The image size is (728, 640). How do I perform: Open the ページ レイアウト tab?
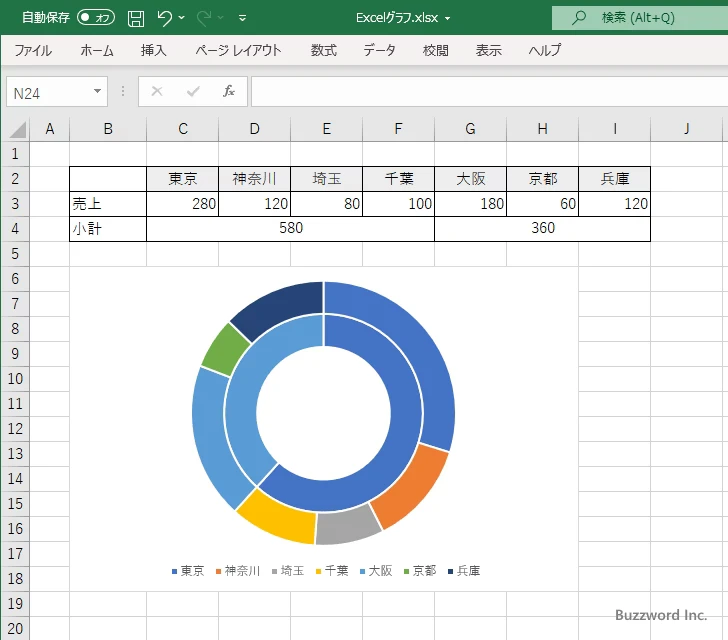238,50
